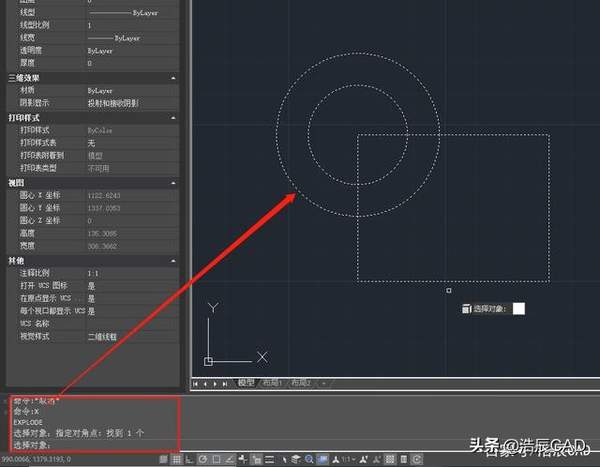Click the white 选择对象 dynamic input box
The height and width of the screenshot is (467, 600).
coord(519,309)
